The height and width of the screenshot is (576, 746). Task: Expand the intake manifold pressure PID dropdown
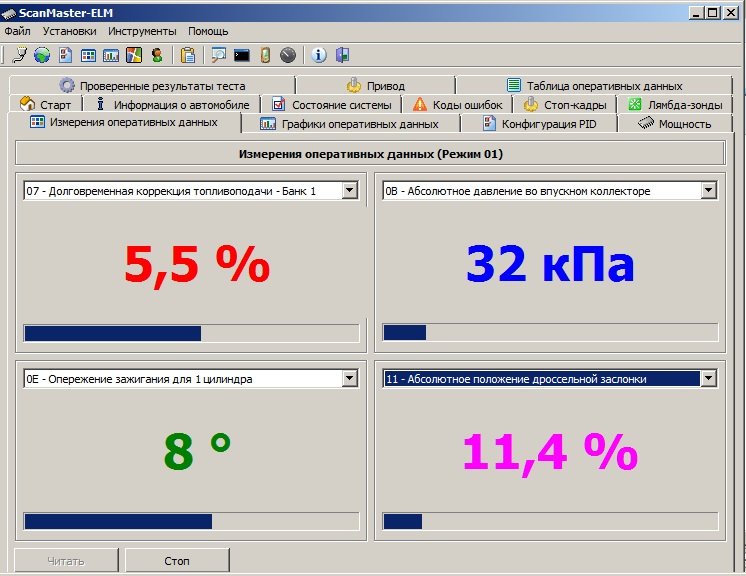[708, 190]
